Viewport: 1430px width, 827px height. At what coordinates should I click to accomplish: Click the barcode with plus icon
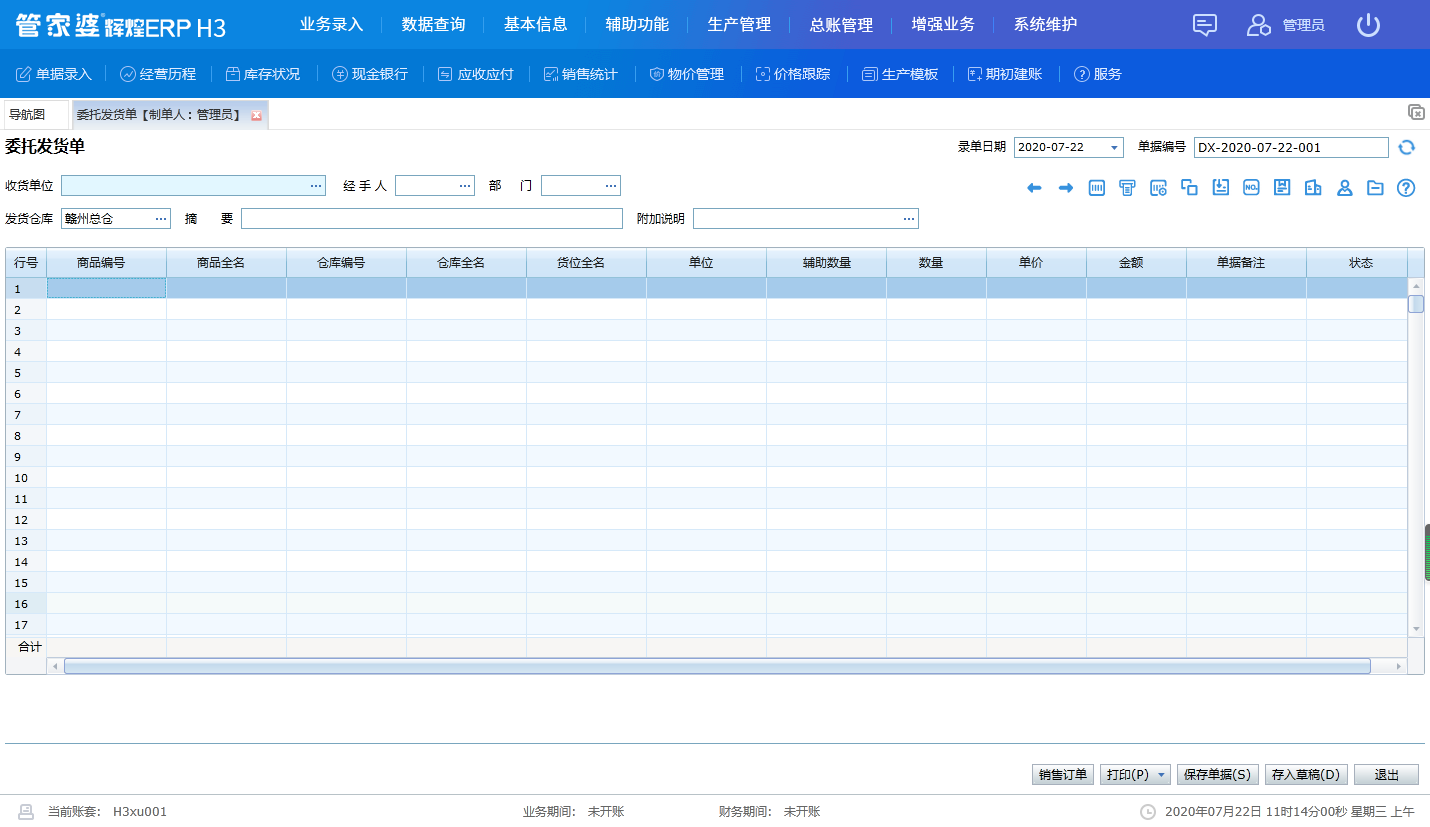[x=1159, y=188]
